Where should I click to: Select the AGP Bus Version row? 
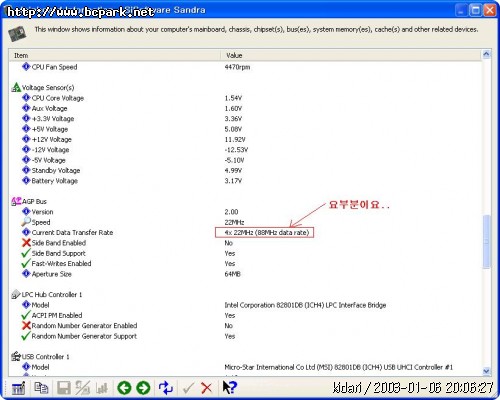pos(246,212)
